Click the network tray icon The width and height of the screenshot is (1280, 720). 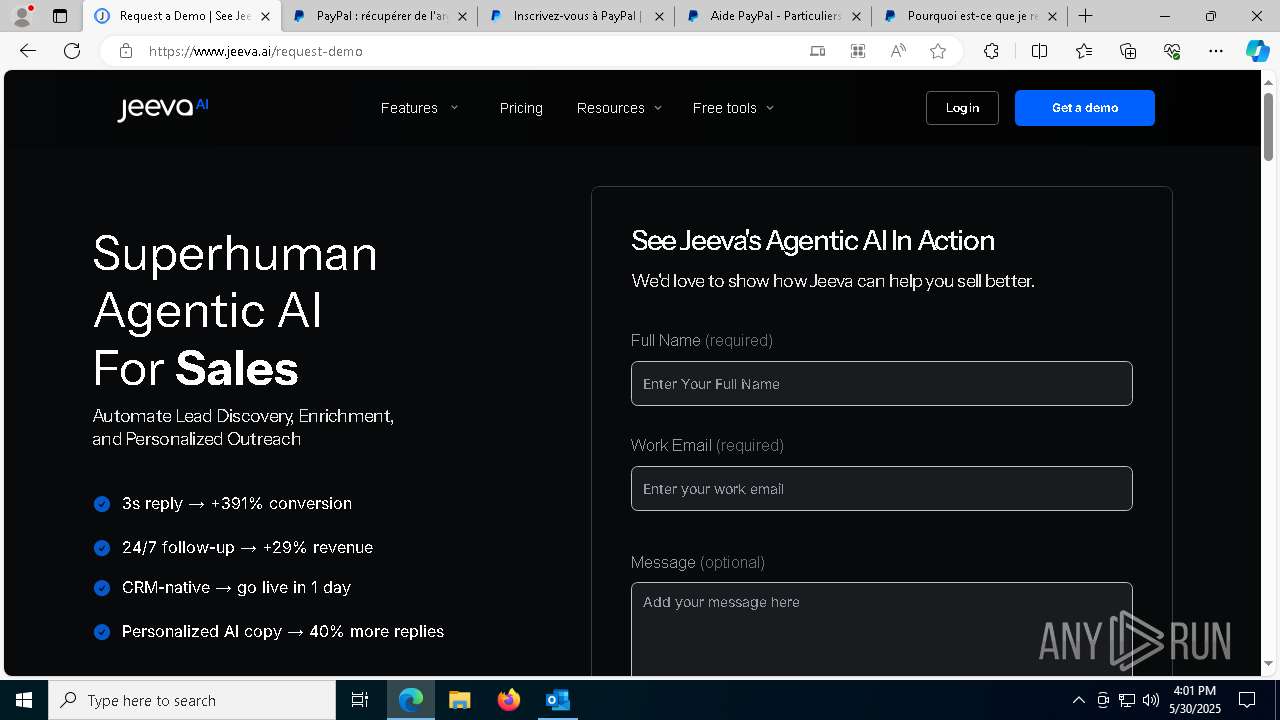1127,700
